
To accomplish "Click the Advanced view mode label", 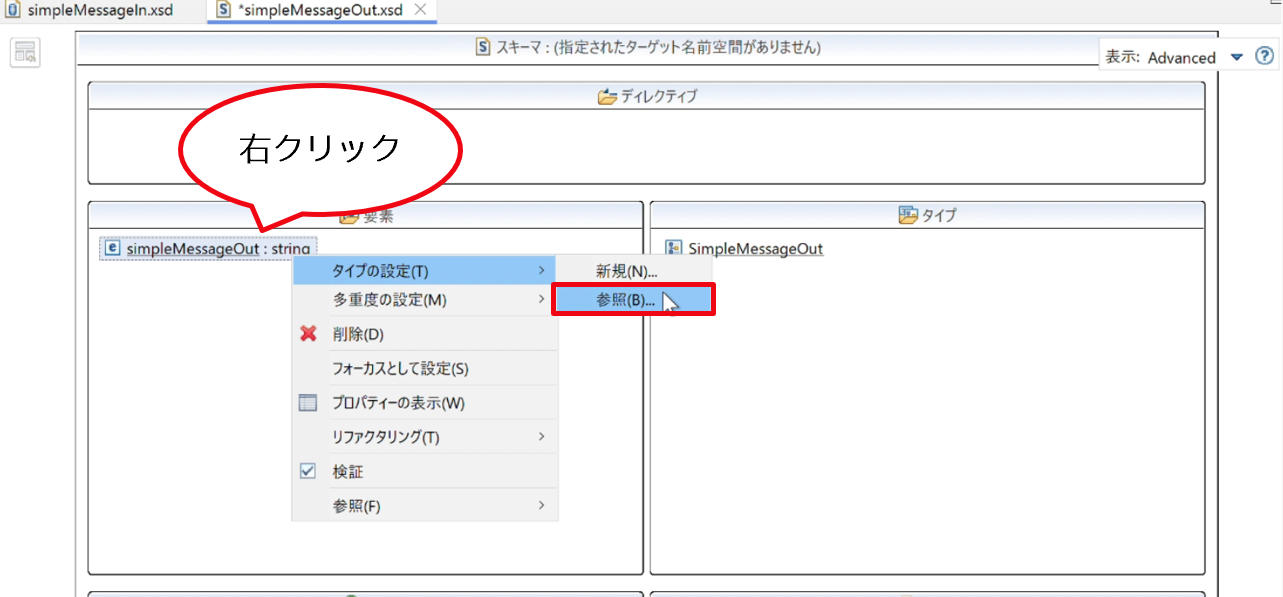I will [x=1182, y=58].
